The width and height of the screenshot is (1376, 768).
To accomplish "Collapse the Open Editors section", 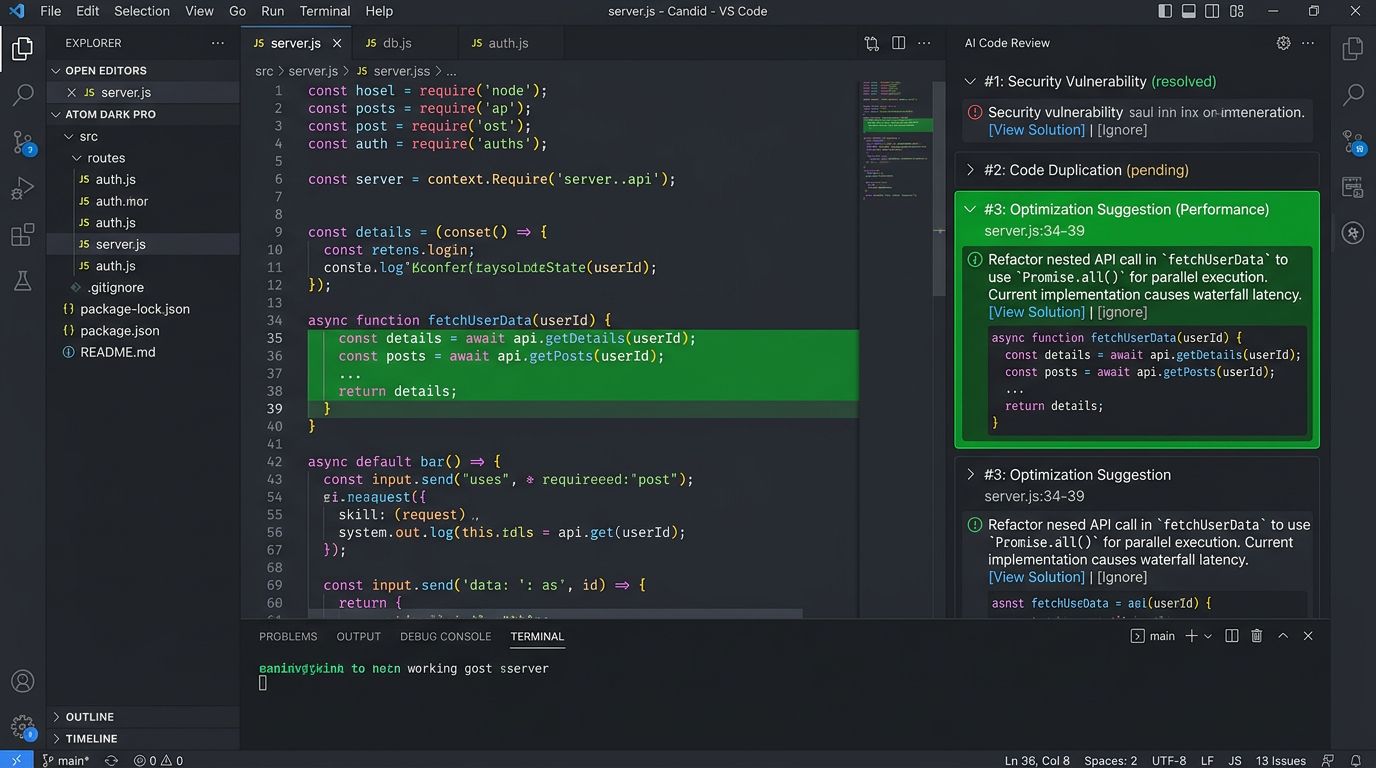I will (143, 70).
